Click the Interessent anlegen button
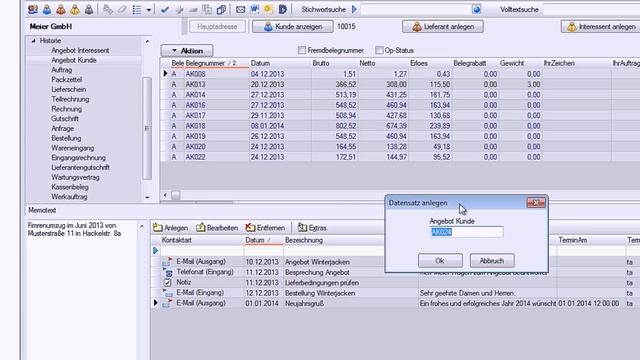The image size is (640, 360). point(601,27)
